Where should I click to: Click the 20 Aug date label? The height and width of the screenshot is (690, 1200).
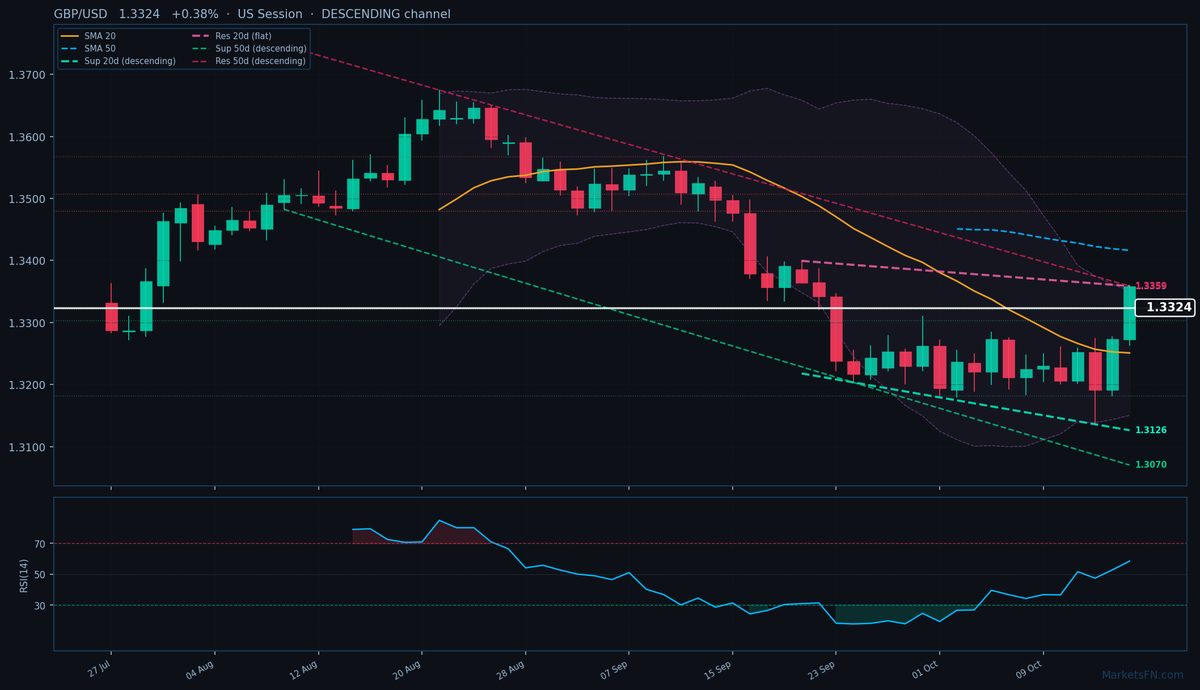click(x=408, y=668)
